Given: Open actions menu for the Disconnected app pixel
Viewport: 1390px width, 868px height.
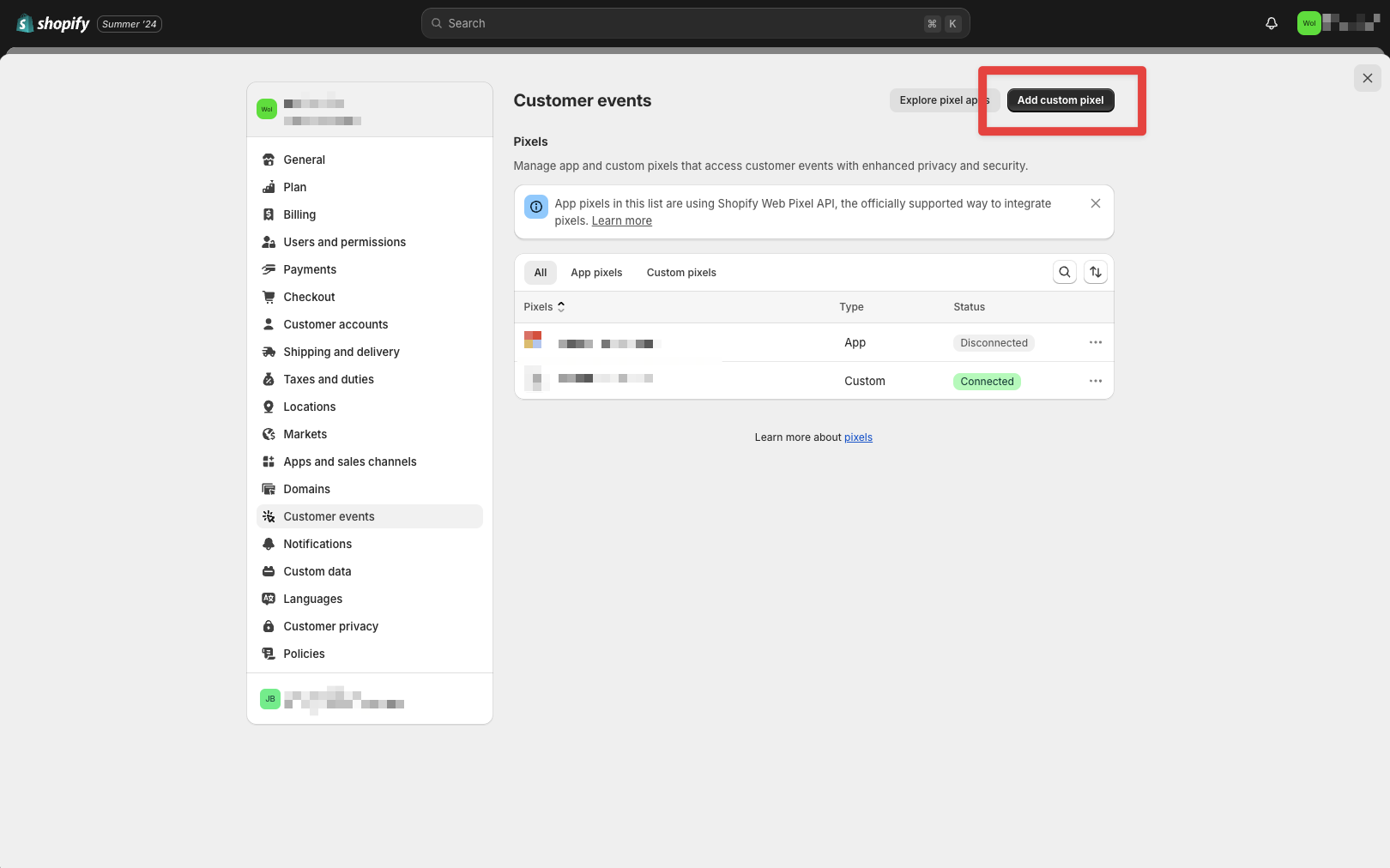Looking at the screenshot, I should click(1096, 342).
